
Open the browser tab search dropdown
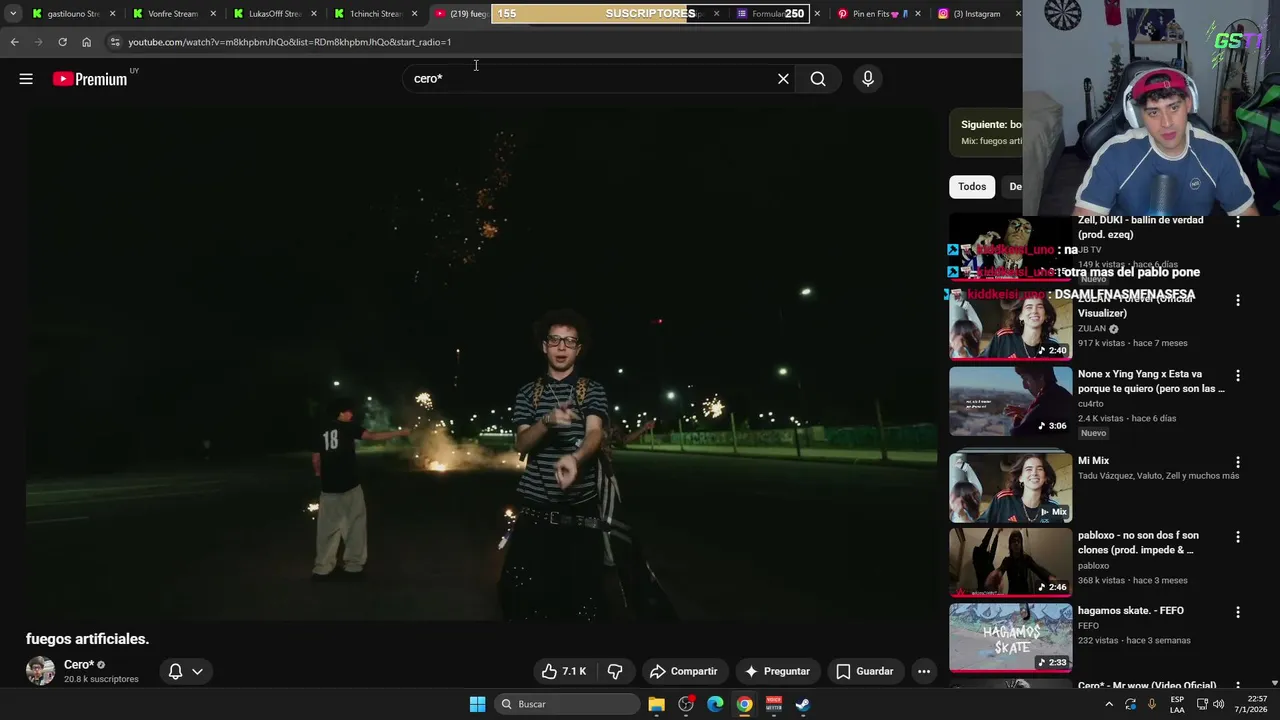(13, 14)
